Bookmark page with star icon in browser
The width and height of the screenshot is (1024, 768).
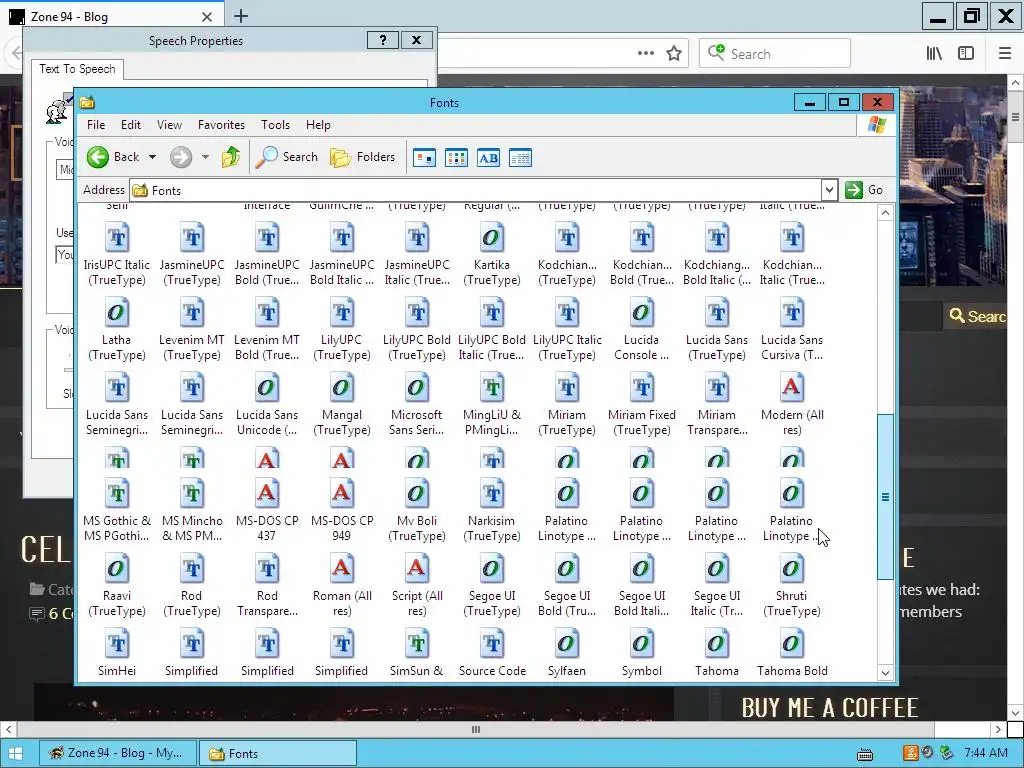pyautogui.click(x=674, y=54)
